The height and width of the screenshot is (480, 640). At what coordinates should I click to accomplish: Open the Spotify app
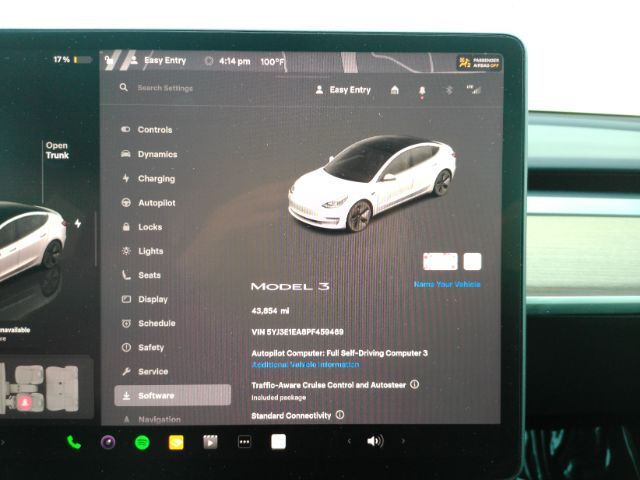pos(142,442)
